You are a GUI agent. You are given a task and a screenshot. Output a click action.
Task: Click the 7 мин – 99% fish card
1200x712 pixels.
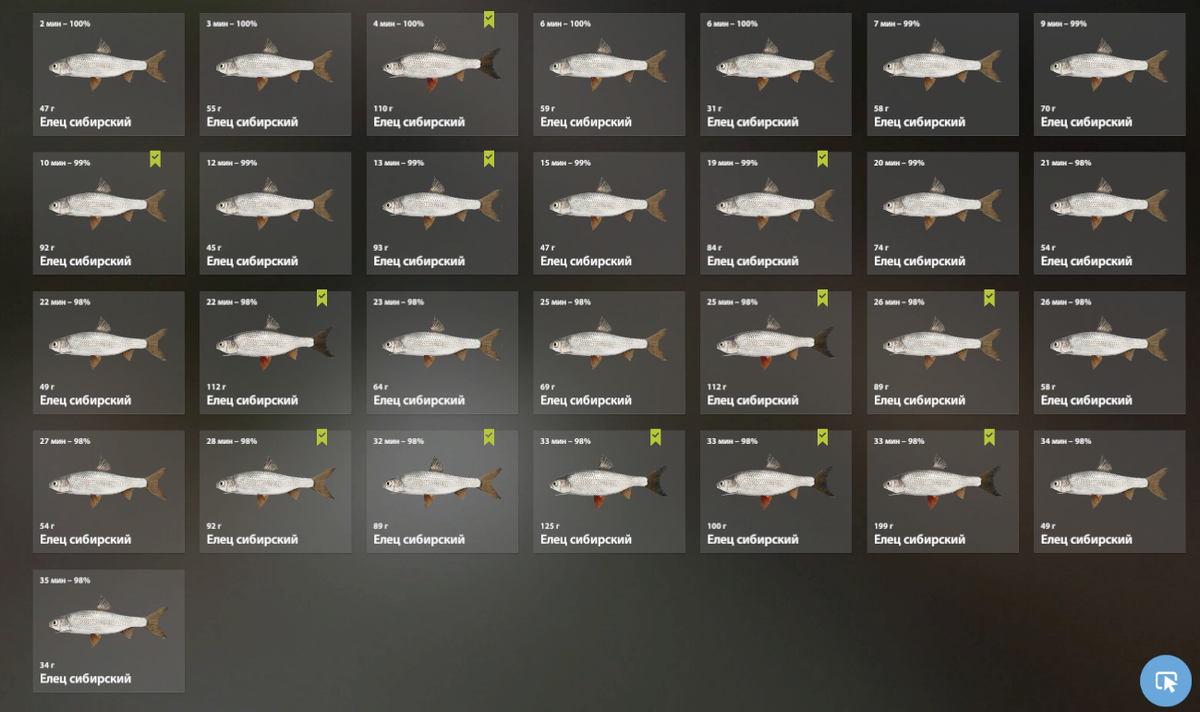pos(943,74)
